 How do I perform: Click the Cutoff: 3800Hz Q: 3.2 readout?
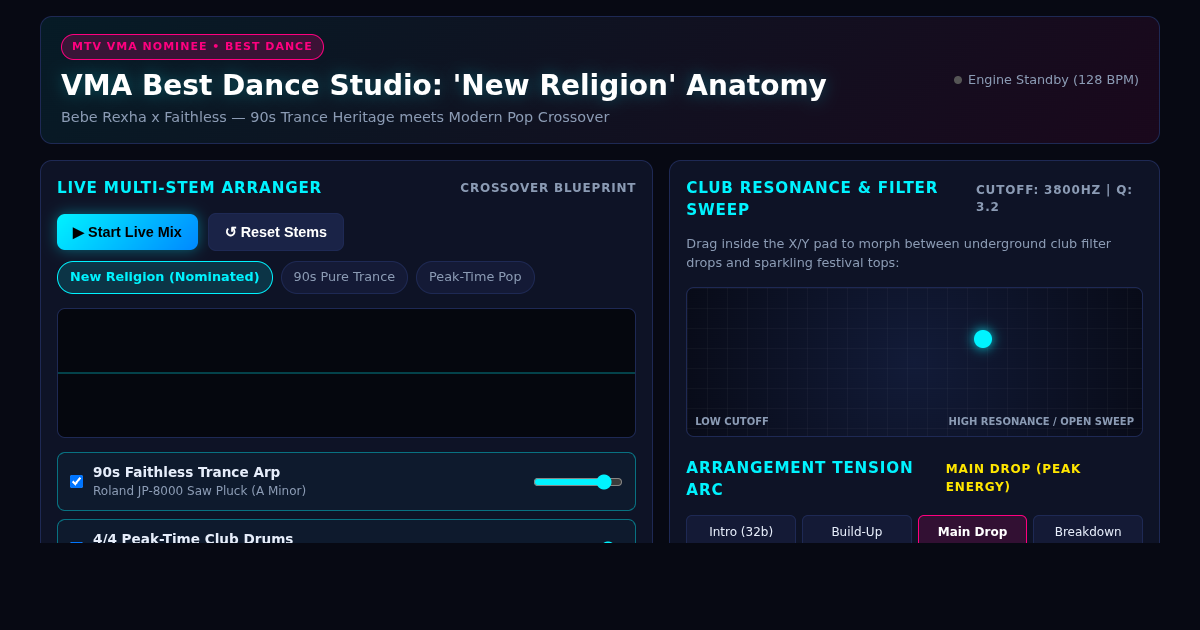(1059, 198)
